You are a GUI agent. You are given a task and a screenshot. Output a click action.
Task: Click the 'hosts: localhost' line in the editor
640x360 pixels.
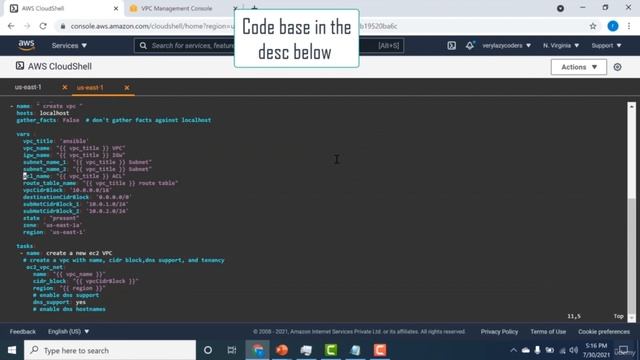pos(43,113)
